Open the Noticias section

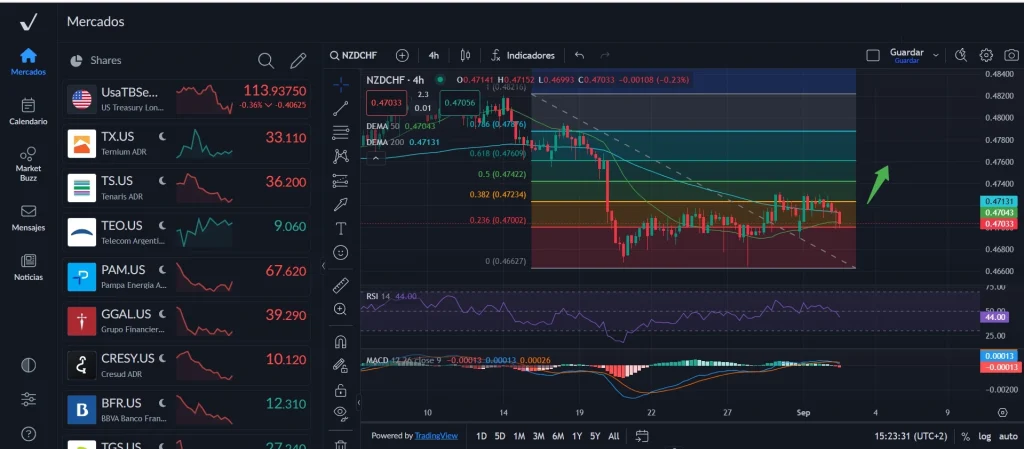28,268
